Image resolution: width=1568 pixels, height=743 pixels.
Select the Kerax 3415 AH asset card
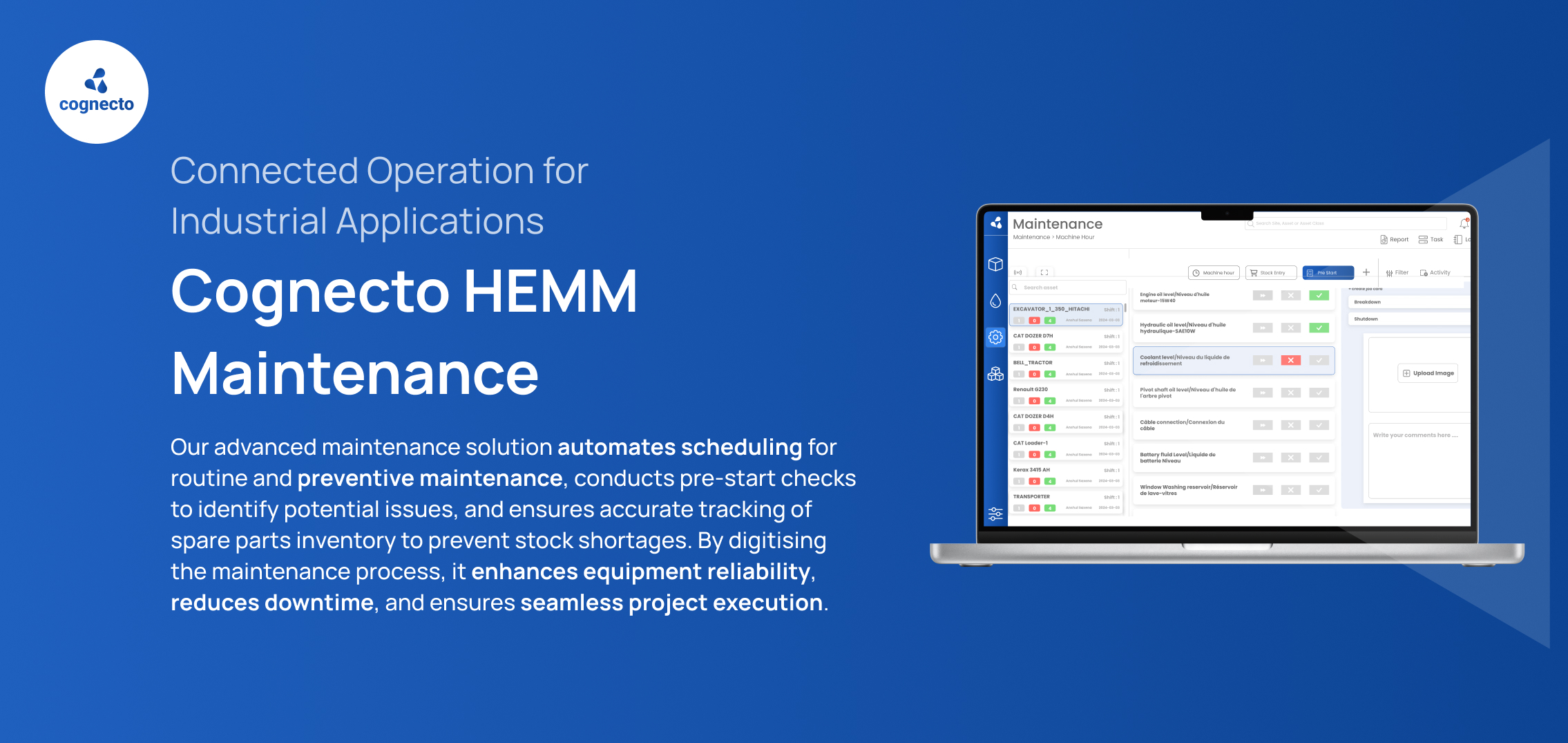pyautogui.click(x=1066, y=476)
